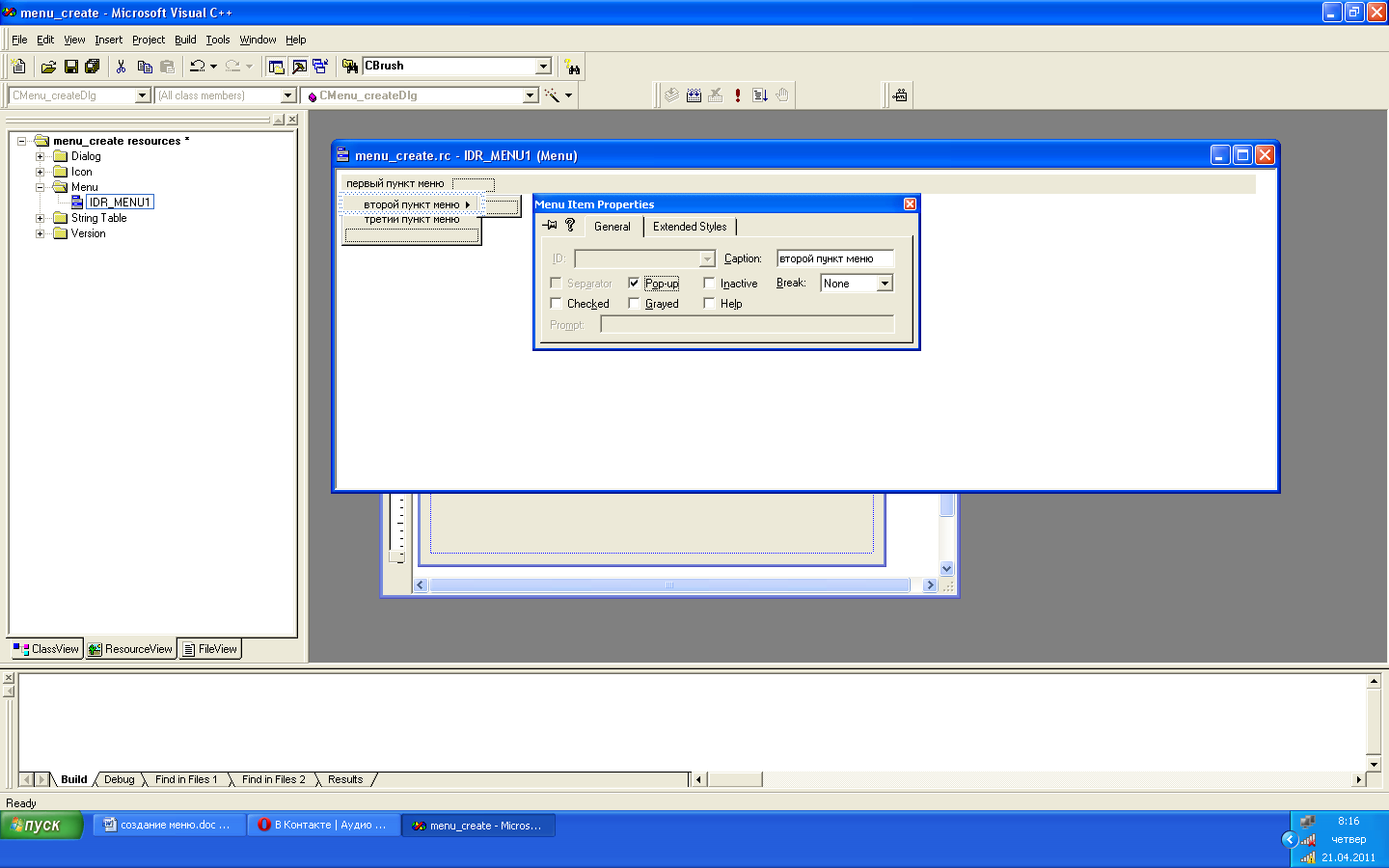Image resolution: width=1389 pixels, height=868 pixels.
Task: Open the CBrush find combo dropdown
Action: pos(543,66)
